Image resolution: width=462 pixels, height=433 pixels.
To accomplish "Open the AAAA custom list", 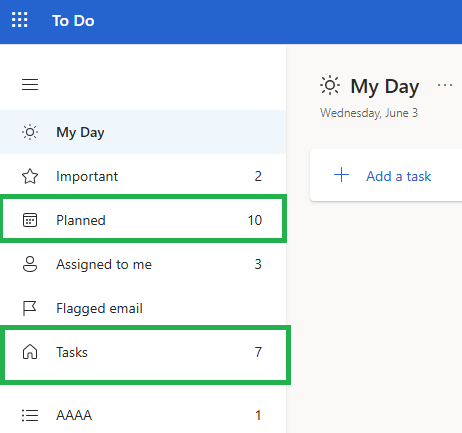I will pyautogui.click(x=143, y=415).
